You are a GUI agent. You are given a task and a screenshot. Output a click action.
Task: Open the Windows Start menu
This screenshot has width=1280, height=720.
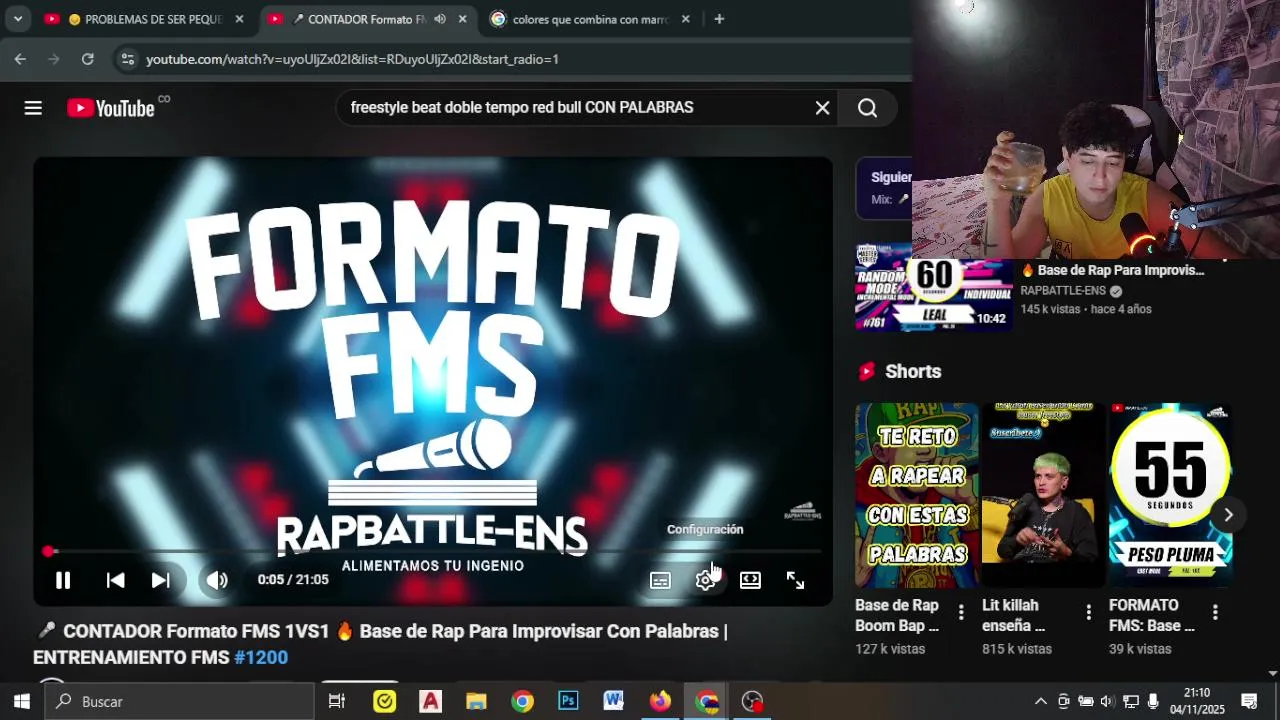point(21,701)
